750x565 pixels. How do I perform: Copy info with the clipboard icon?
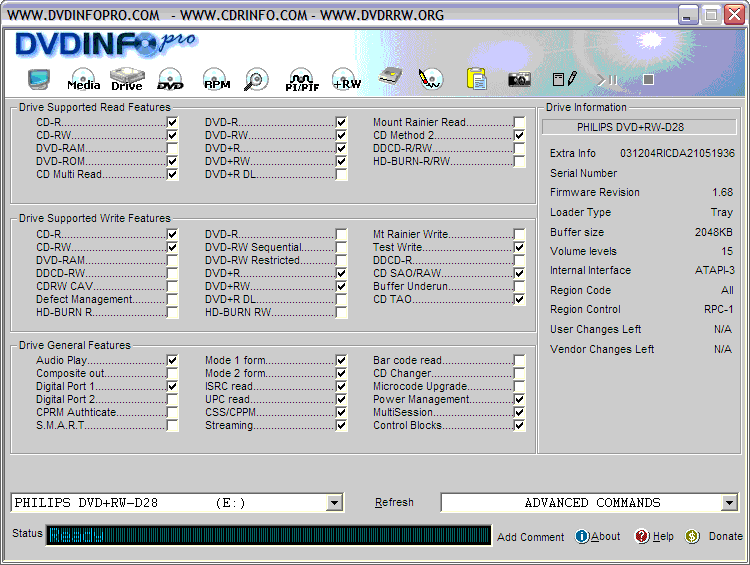[476, 79]
